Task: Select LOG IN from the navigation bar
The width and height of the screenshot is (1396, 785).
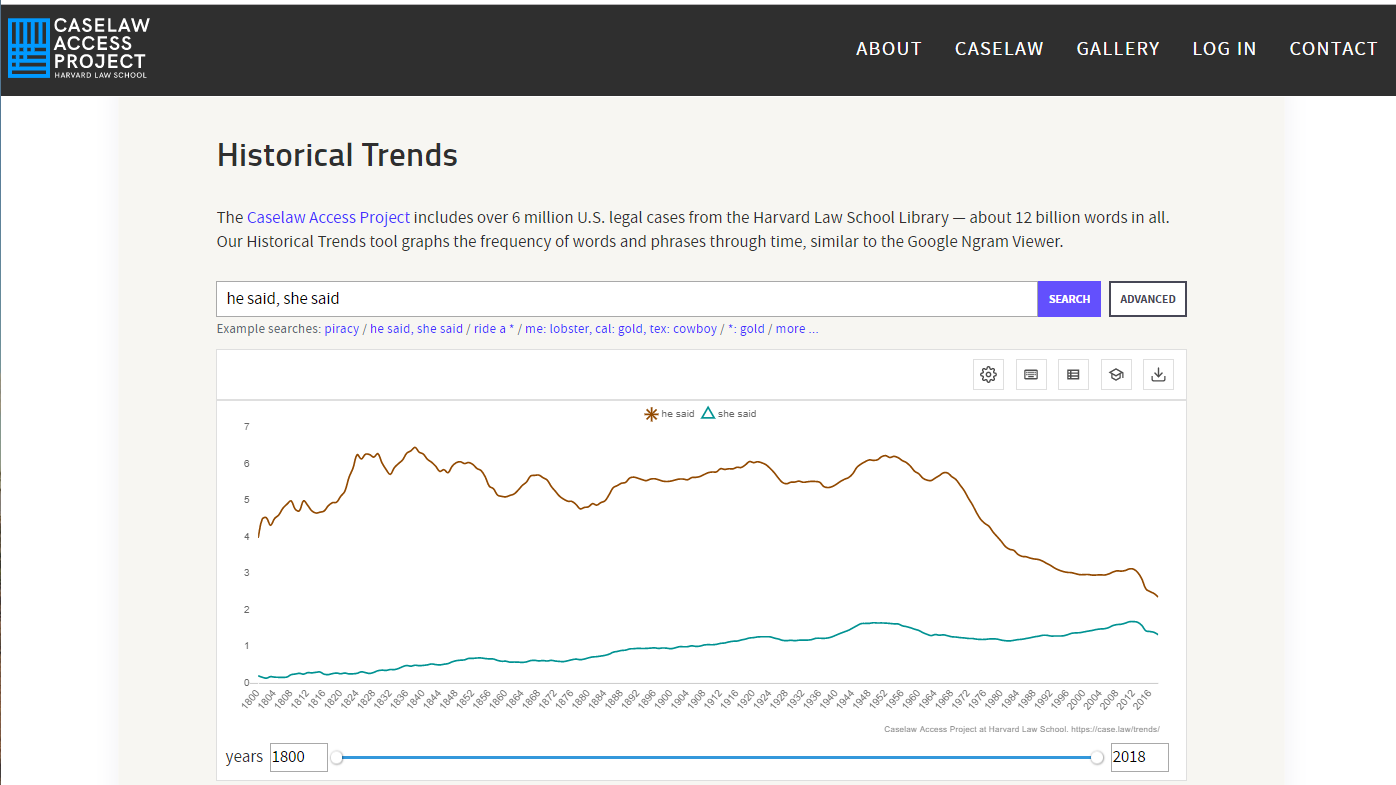Action: coord(1224,48)
